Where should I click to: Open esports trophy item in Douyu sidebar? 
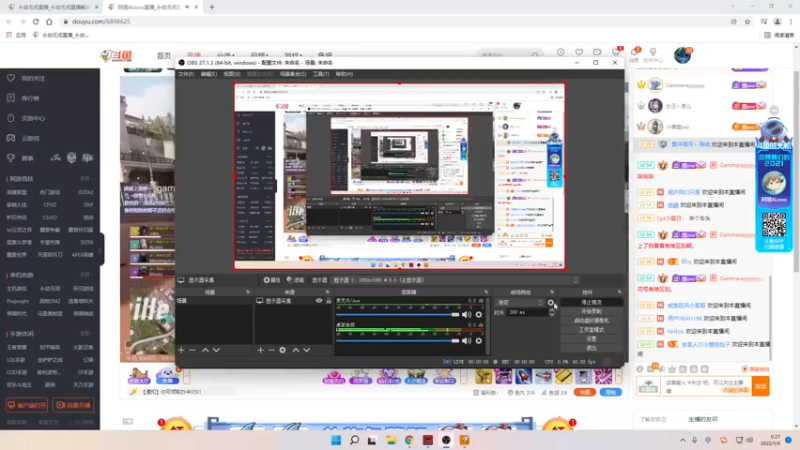point(20,158)
